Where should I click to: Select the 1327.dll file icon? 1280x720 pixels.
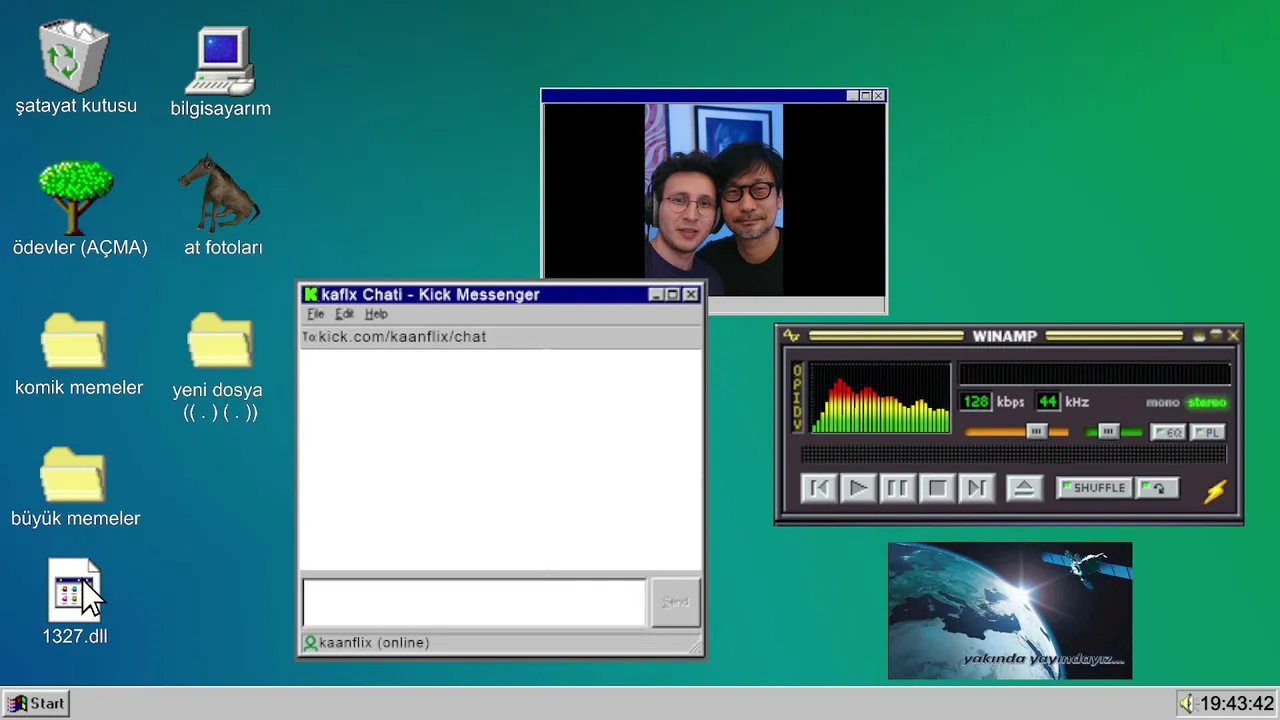[x=74, y=590]
